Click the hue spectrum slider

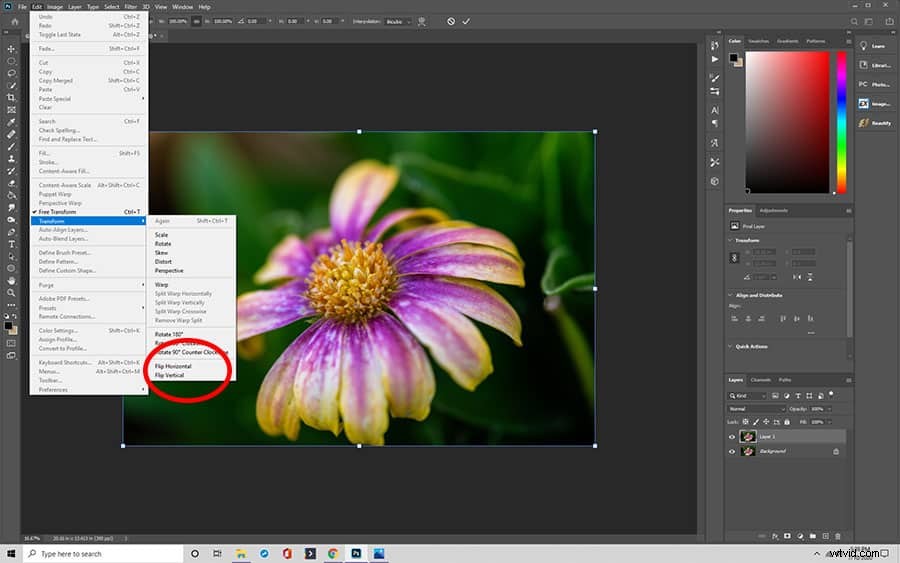[841, 122]
